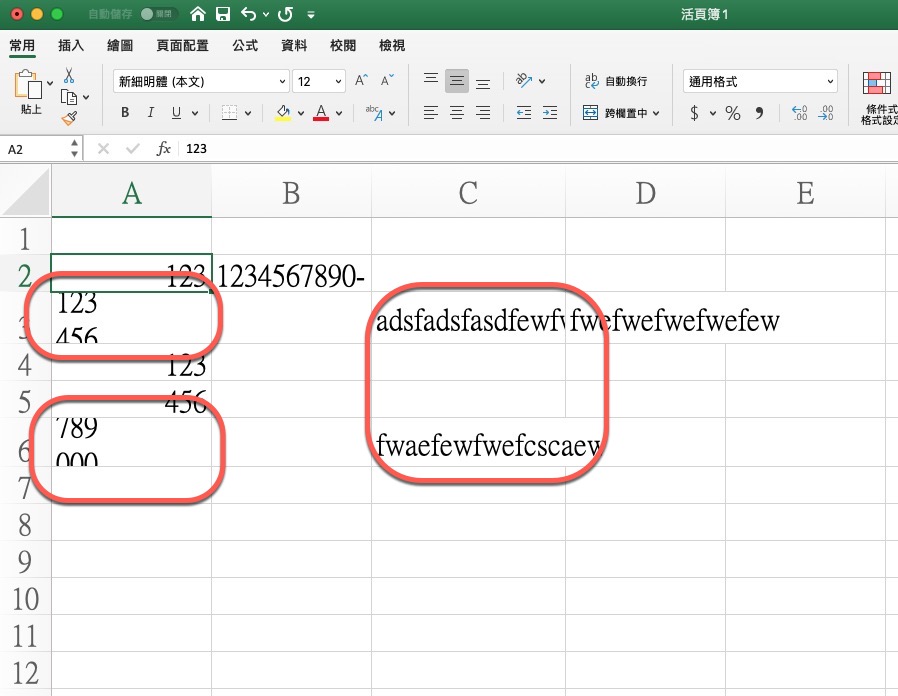This screenshot has height=696, width=898.
Task: Click the Copy icon
Action: (x=69, y=97)
